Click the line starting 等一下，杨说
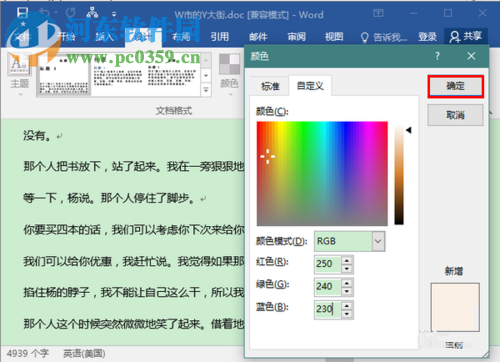 coord(109,198)
